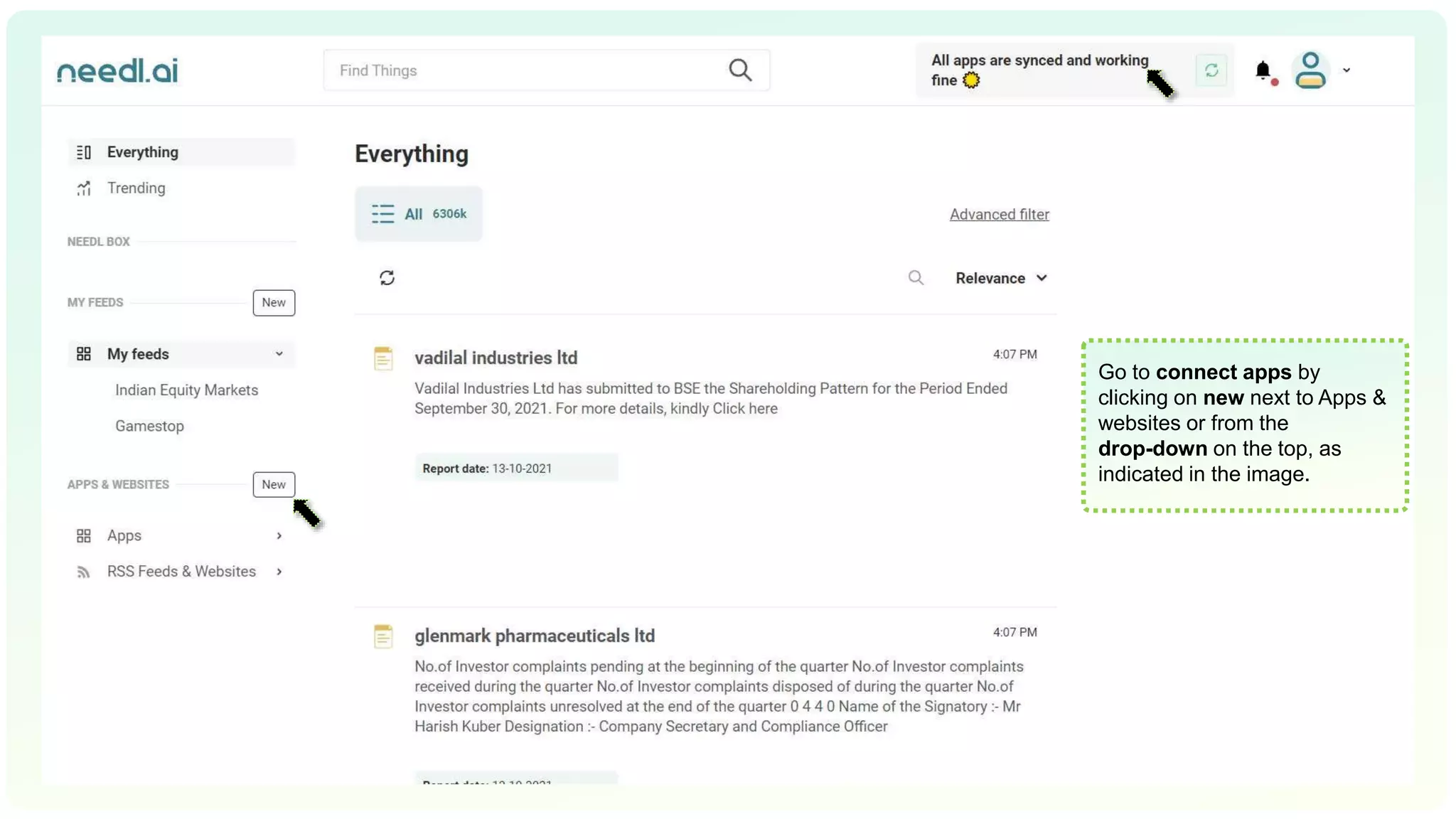Click the magnifier icon in Find Things bar
The height and width of the screenshot is (819, 1456).
[740, 70]
